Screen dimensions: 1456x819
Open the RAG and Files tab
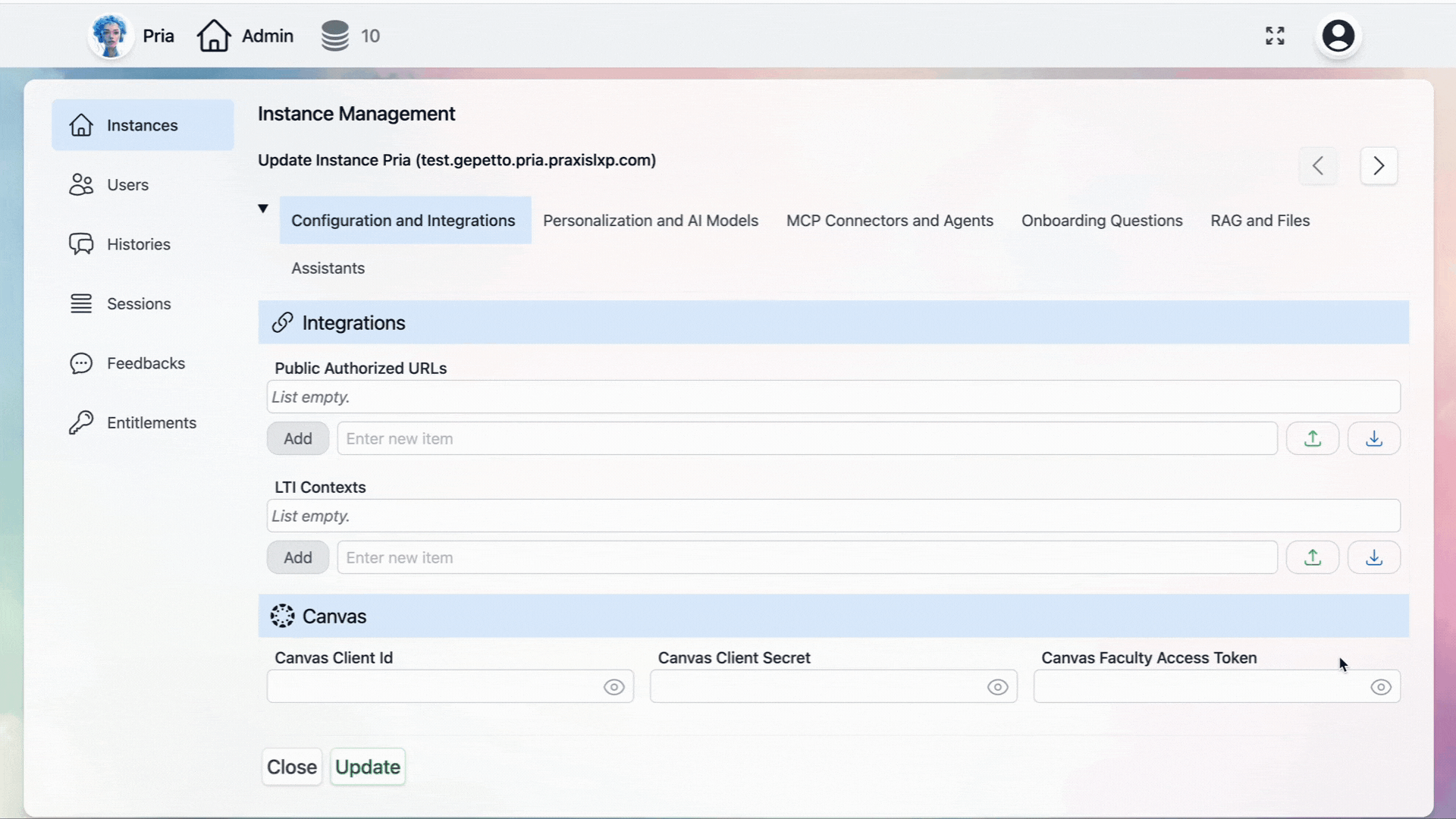coord(1260,221)
